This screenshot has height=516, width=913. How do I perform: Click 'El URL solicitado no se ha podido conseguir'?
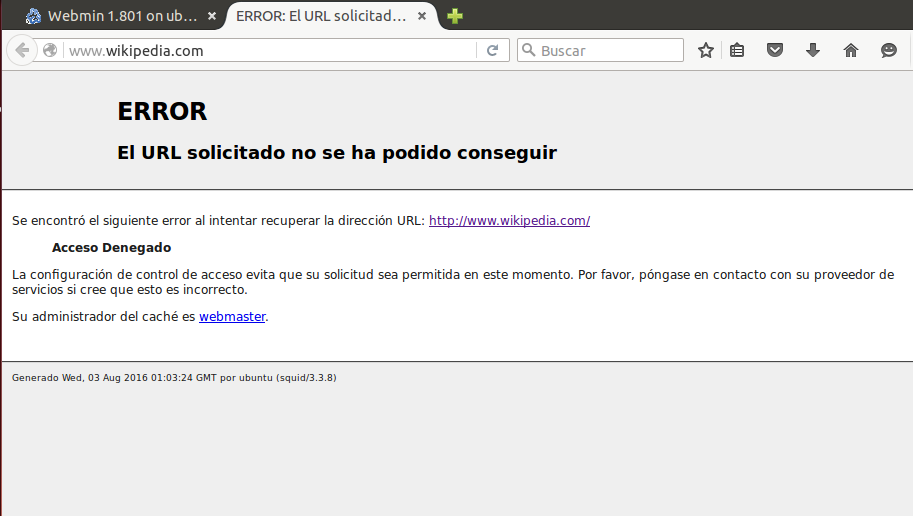[x=337, y=153]
